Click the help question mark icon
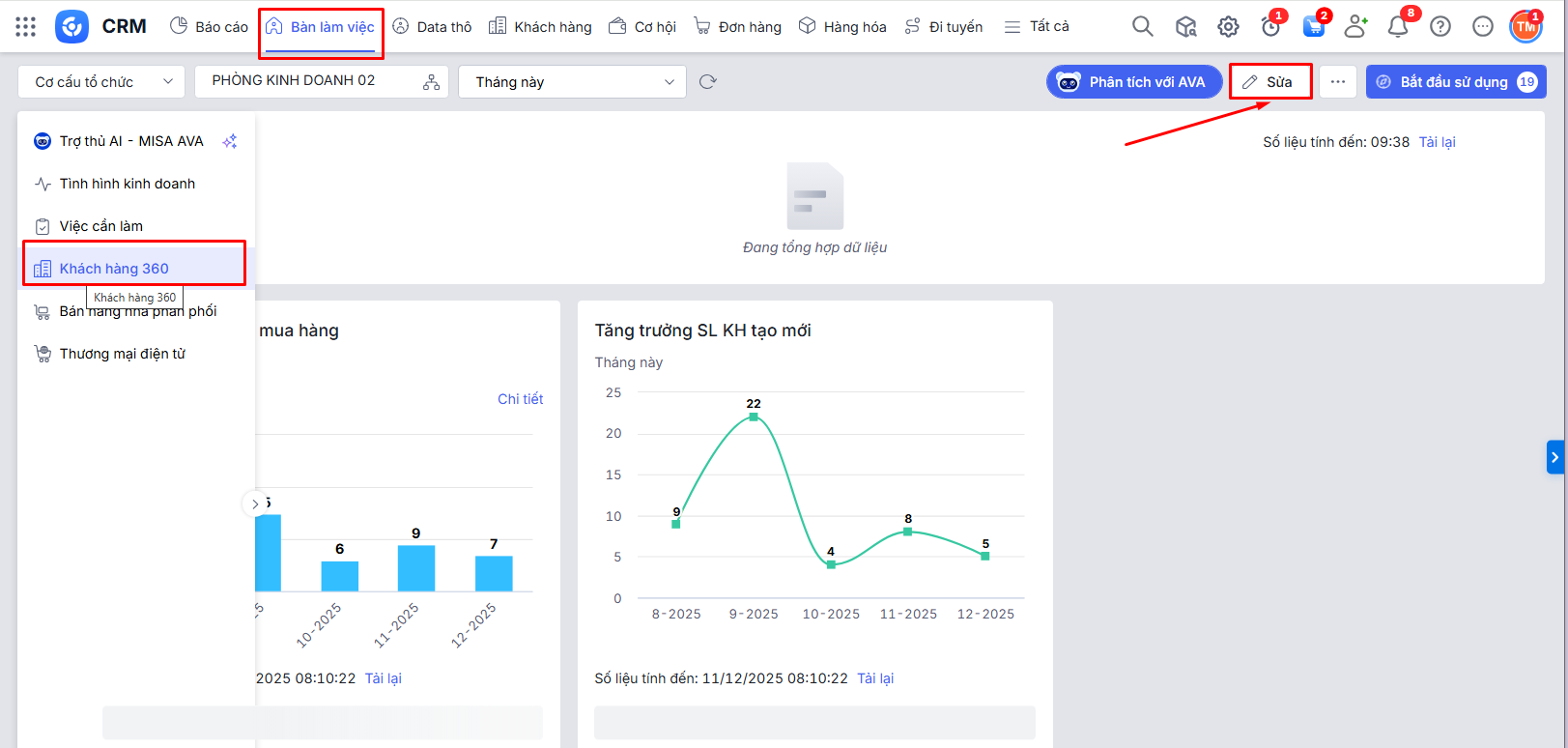The image size is (1568, 748). click(x=1440, y=27)
